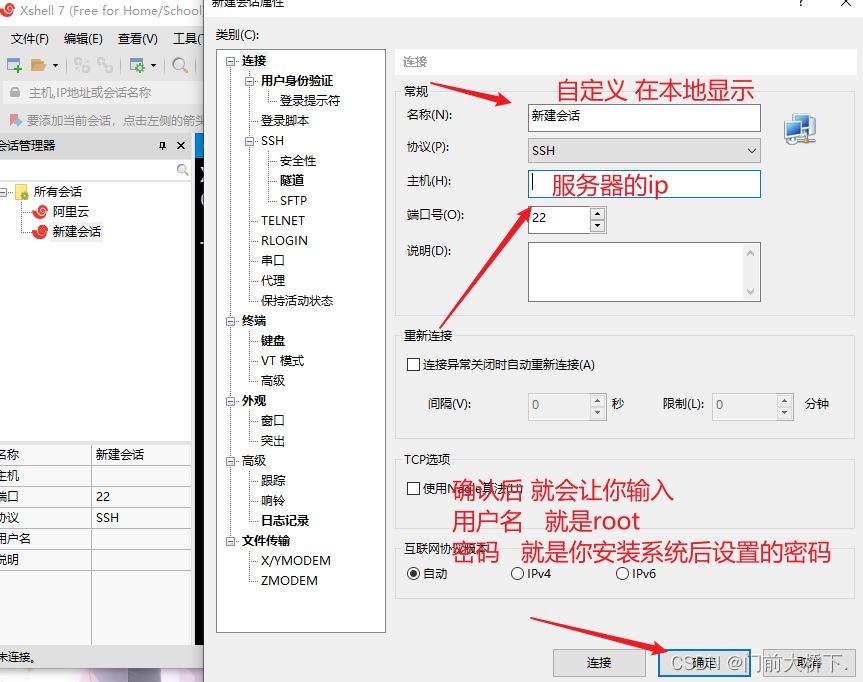Click the 新建会话 session swirl icon in tree
The width and height of the screenshot is (863, 682).
tap(40, 232)
